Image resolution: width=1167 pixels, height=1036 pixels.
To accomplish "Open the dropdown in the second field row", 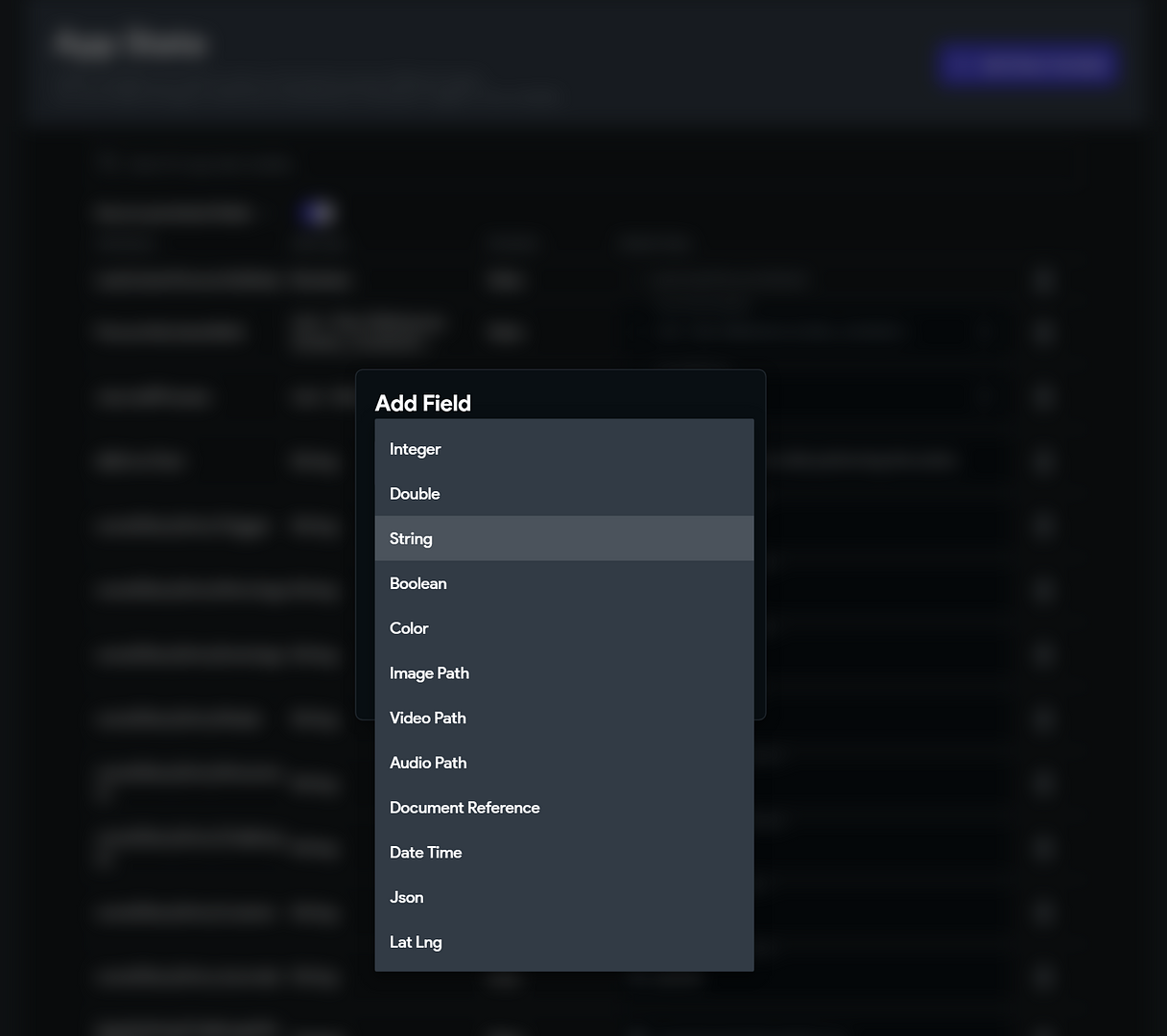I will point(983,332).
